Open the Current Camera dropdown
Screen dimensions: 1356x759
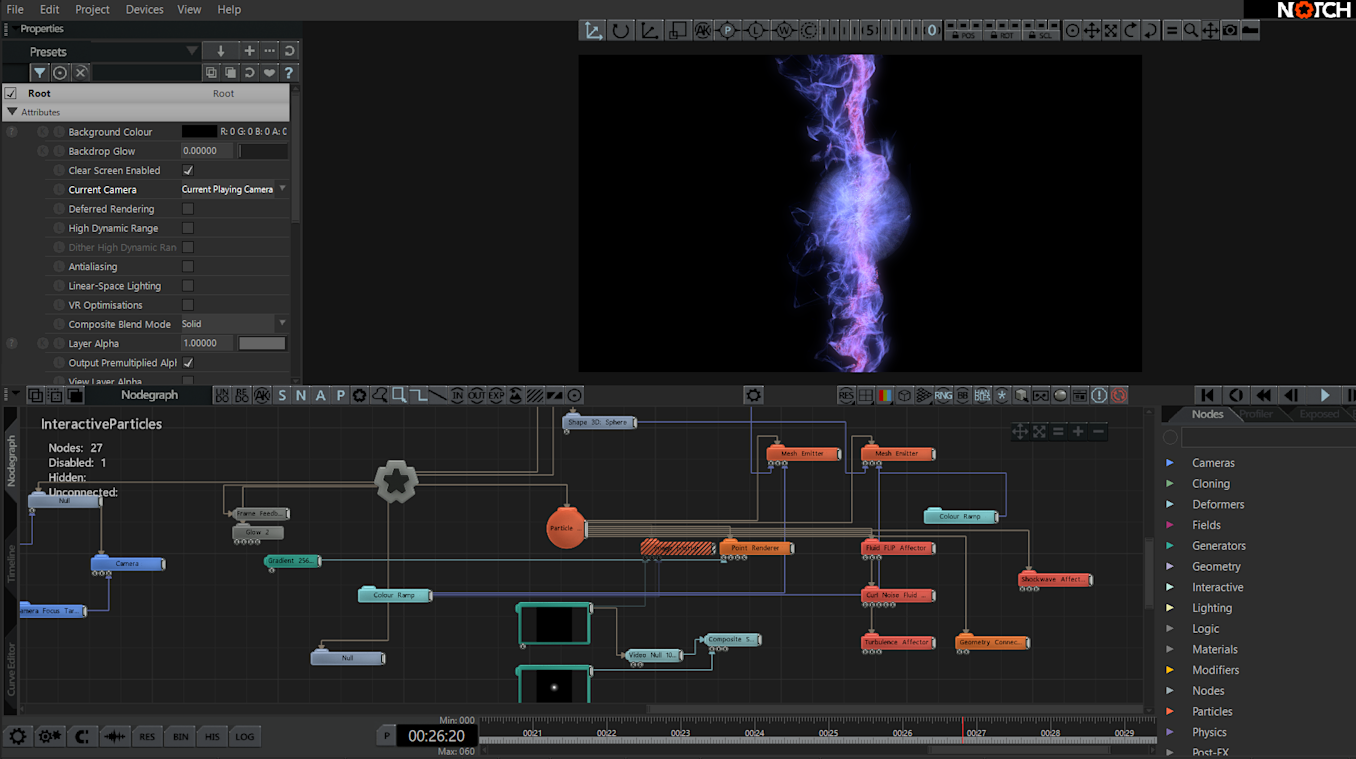point(234,190)
